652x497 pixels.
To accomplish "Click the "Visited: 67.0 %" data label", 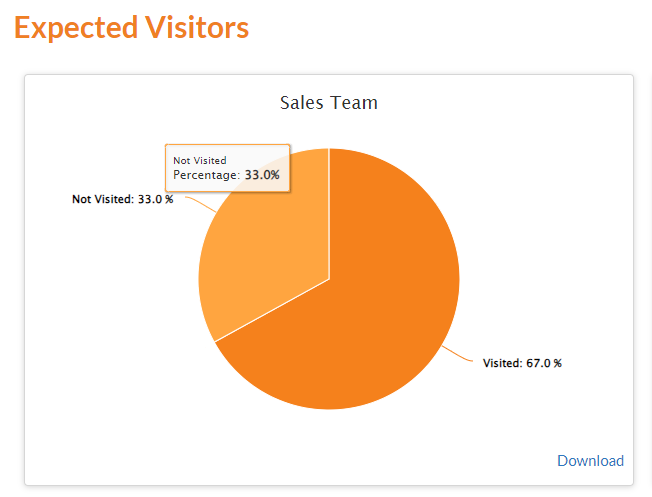I will [x=522, y=363].
